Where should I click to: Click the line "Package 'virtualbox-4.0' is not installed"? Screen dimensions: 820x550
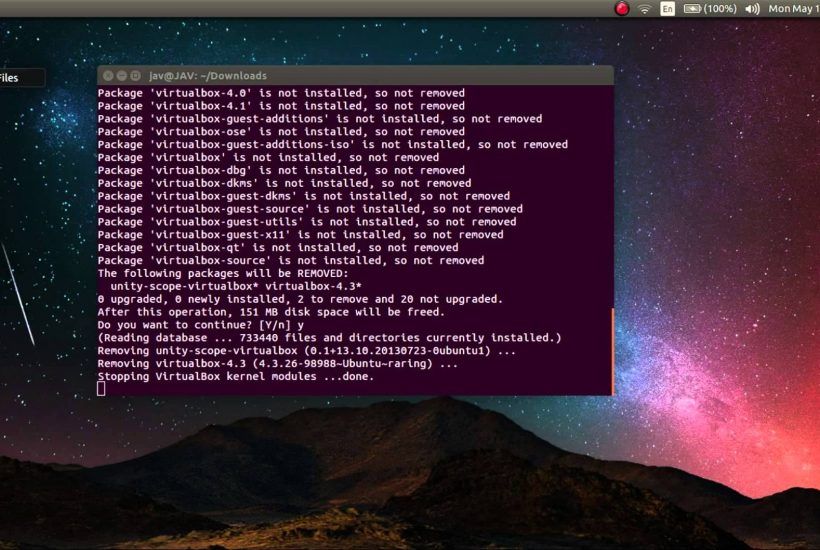(281, 93)
